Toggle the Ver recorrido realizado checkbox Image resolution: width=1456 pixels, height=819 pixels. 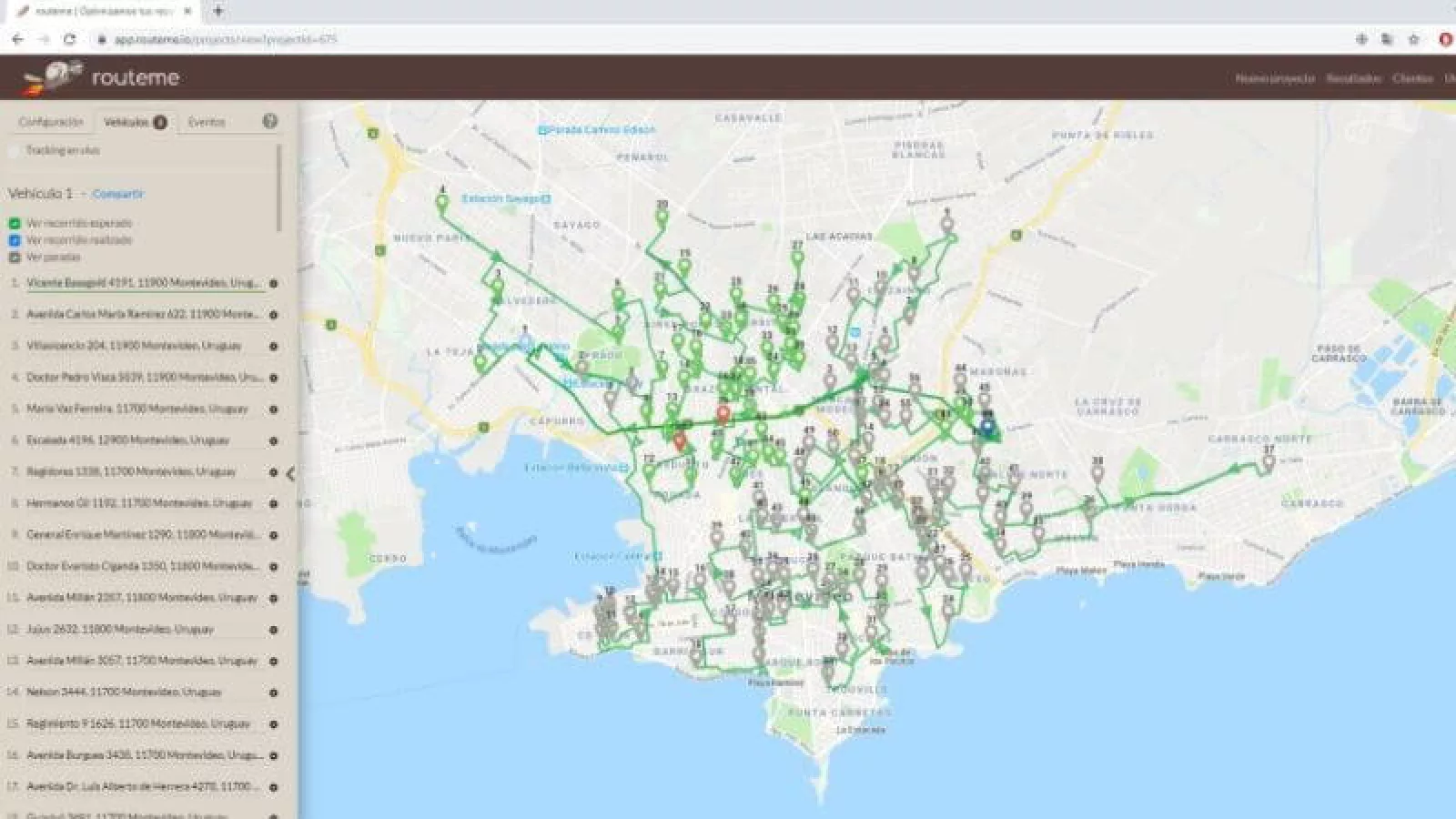(15, 240)
